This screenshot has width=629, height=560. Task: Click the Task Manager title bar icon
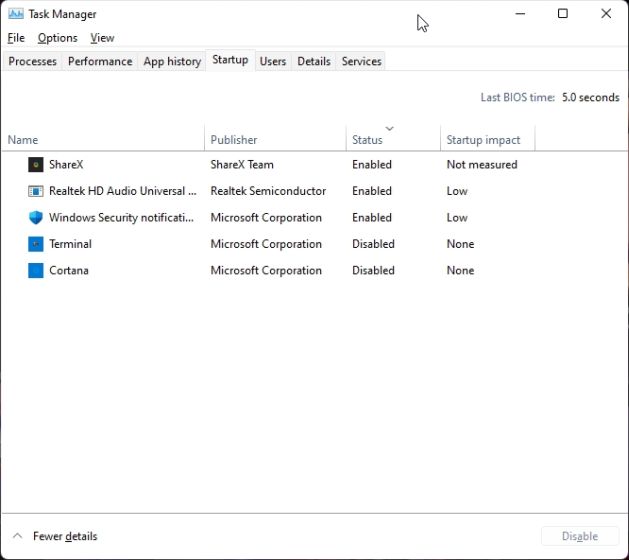16,14
